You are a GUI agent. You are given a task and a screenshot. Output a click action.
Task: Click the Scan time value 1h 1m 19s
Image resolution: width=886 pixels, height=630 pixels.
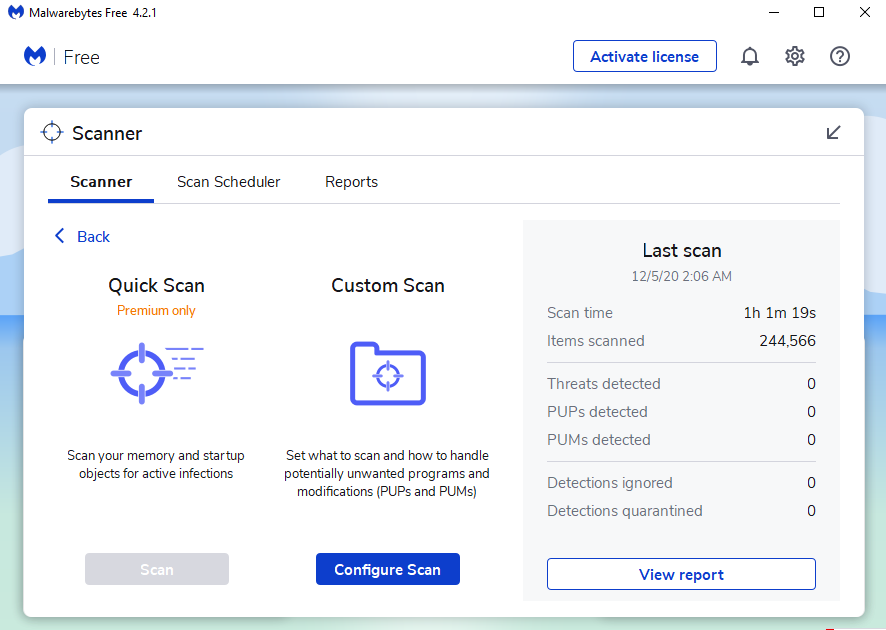tap(780, 312)
